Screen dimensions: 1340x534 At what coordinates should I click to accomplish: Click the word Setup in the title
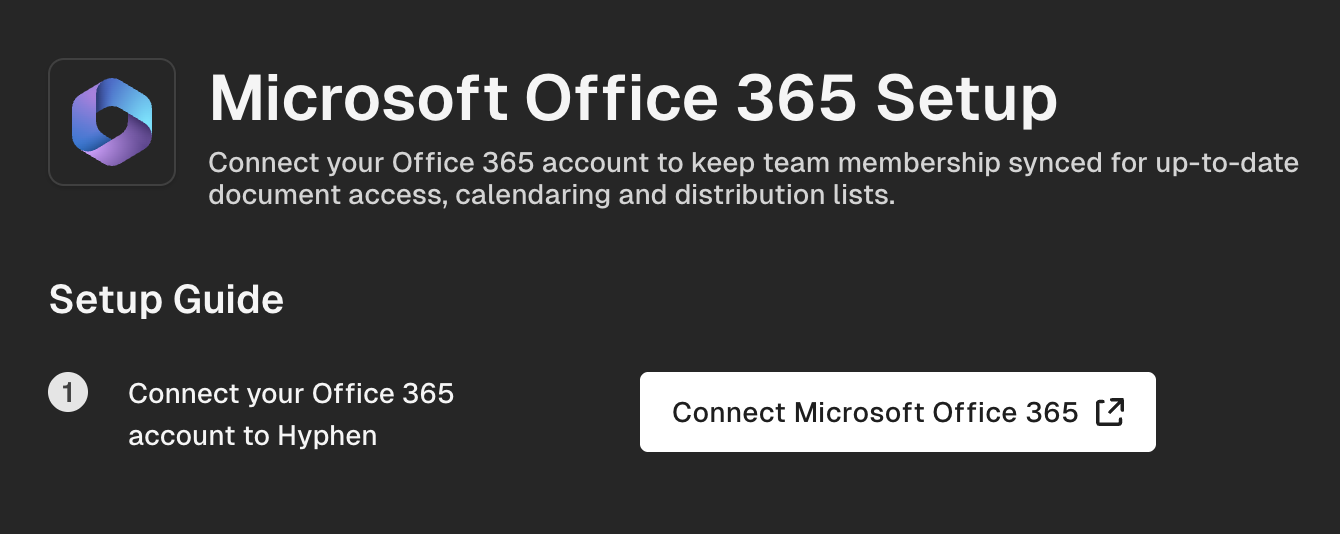click(x=966, y=99)
